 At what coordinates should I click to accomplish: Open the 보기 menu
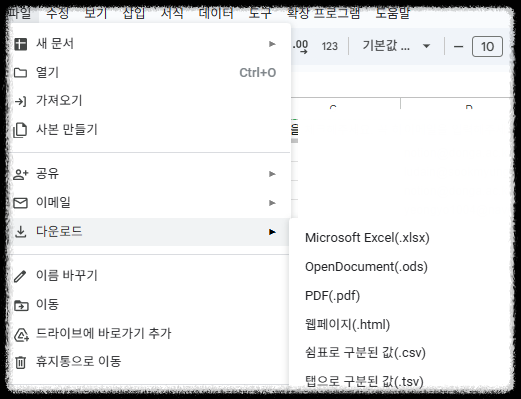coord(96,13)
